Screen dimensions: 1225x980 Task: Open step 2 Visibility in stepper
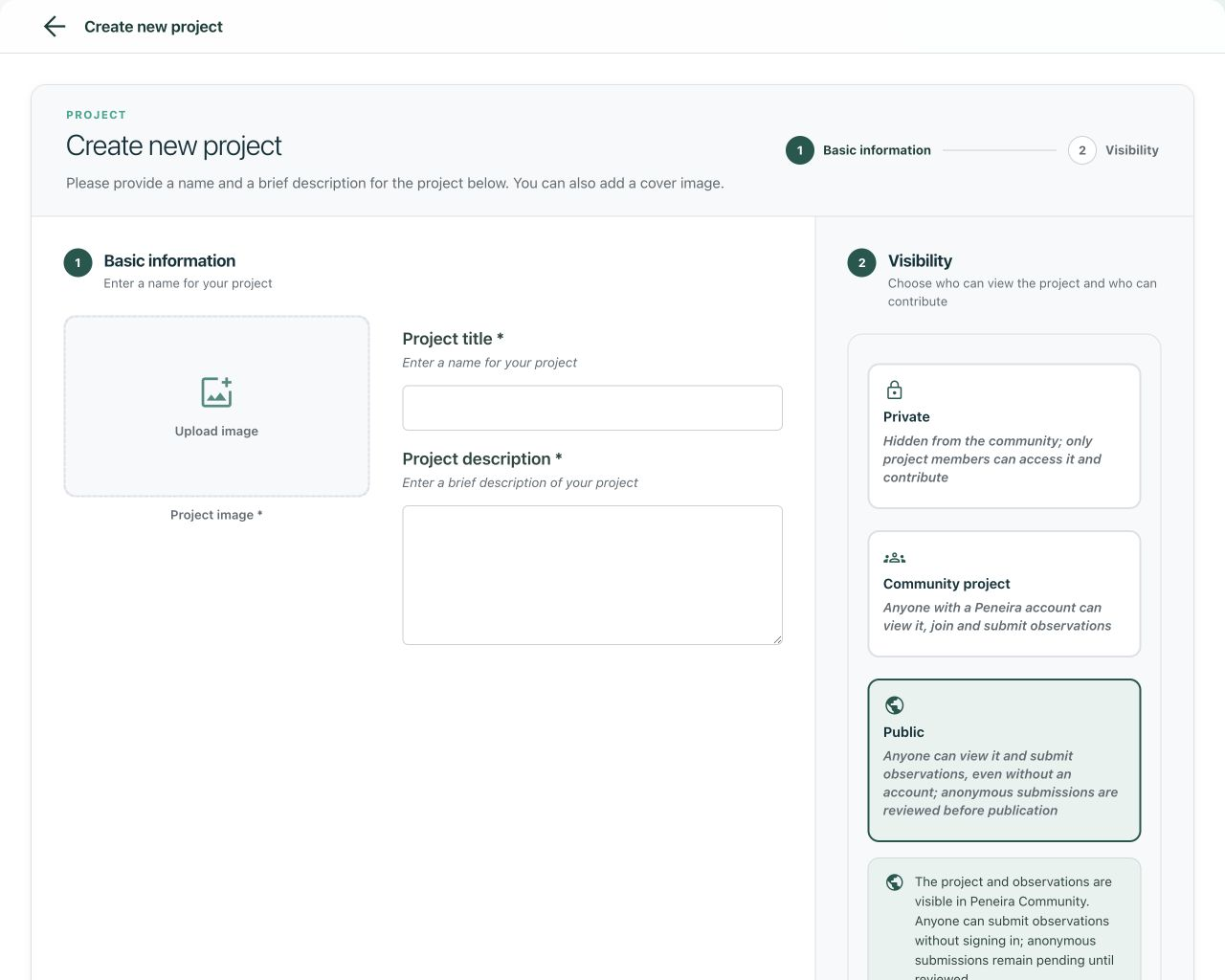click(x=1113, y=150)
